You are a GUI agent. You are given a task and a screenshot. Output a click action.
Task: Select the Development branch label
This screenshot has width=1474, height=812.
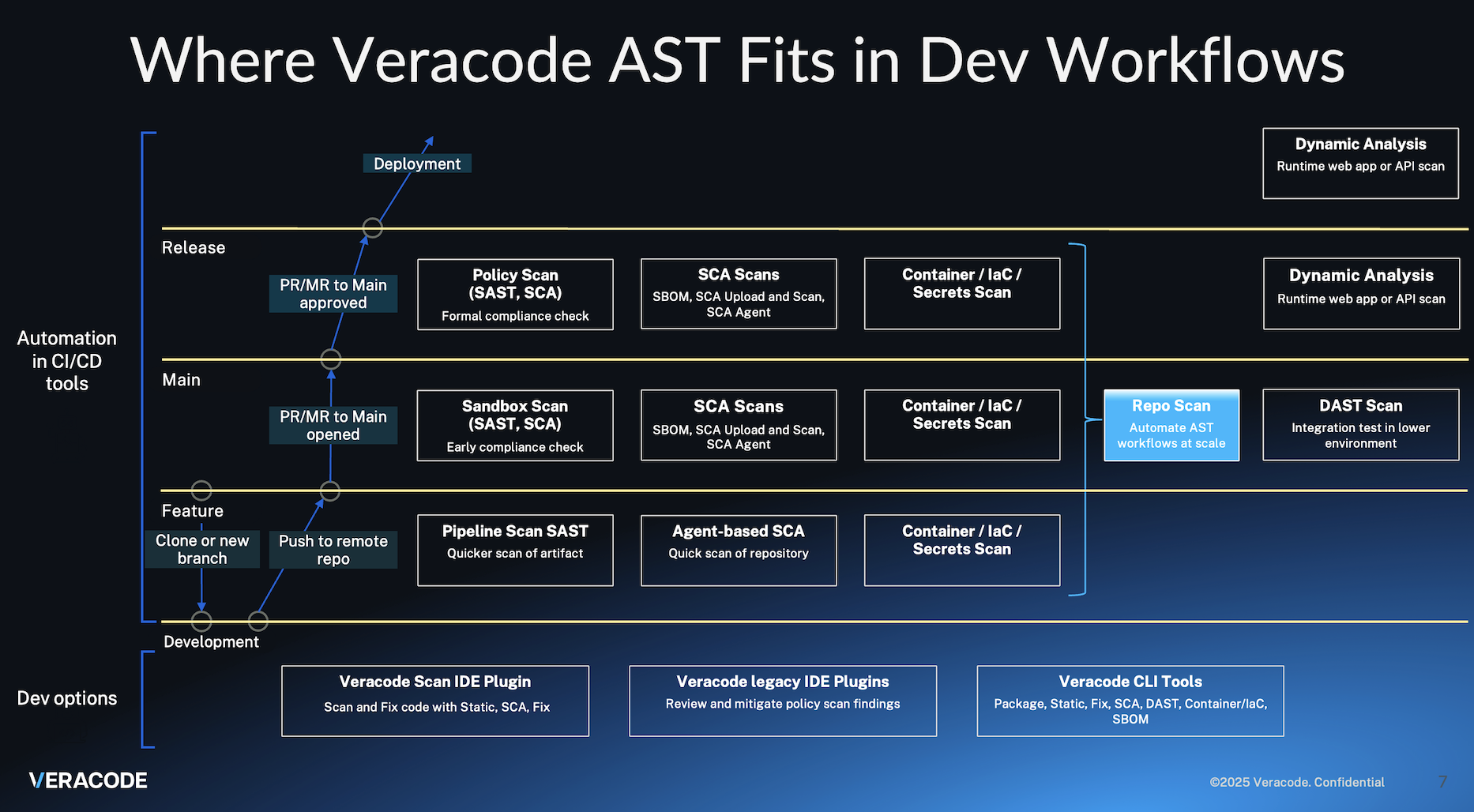point(211,641)
